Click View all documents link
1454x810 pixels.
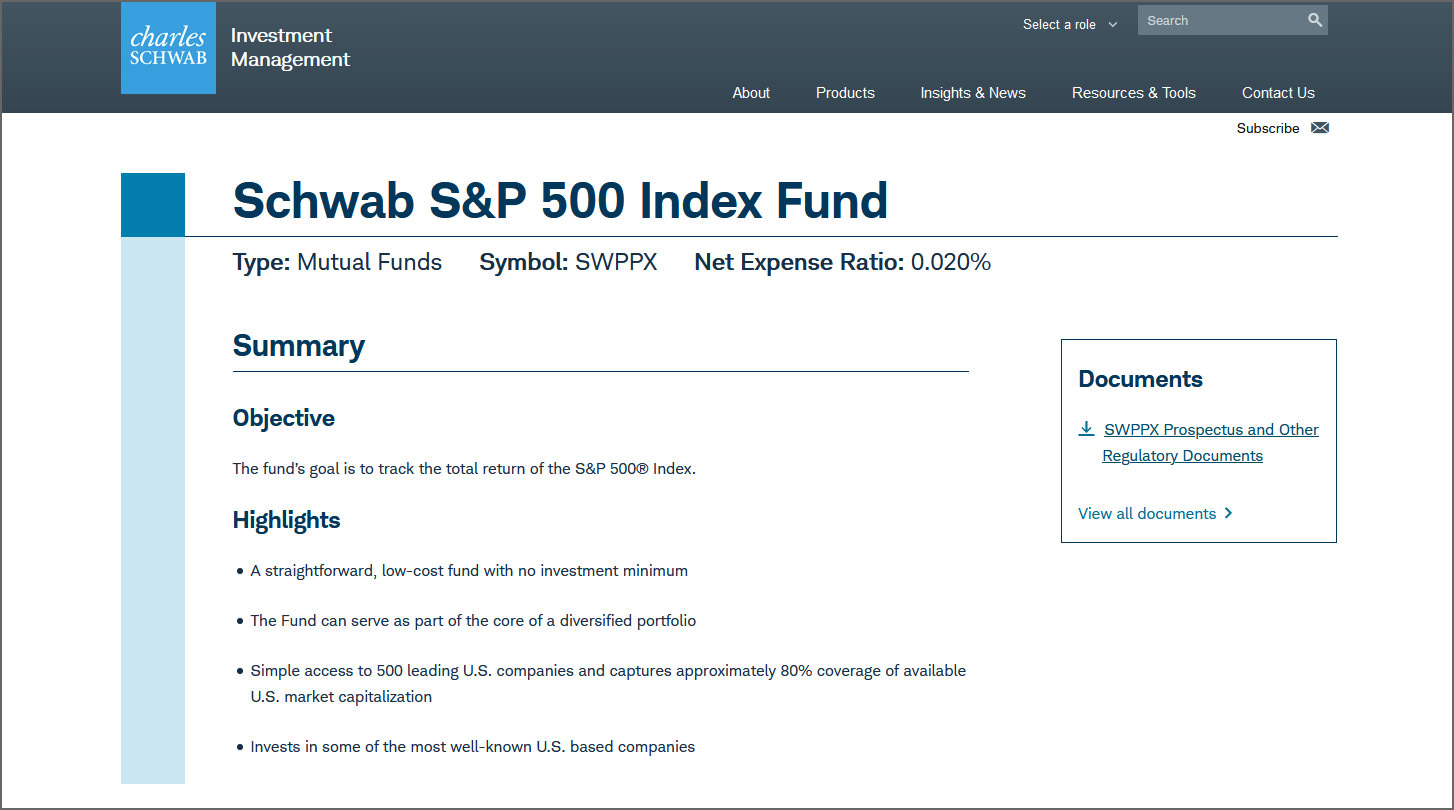pos(1147,513)
